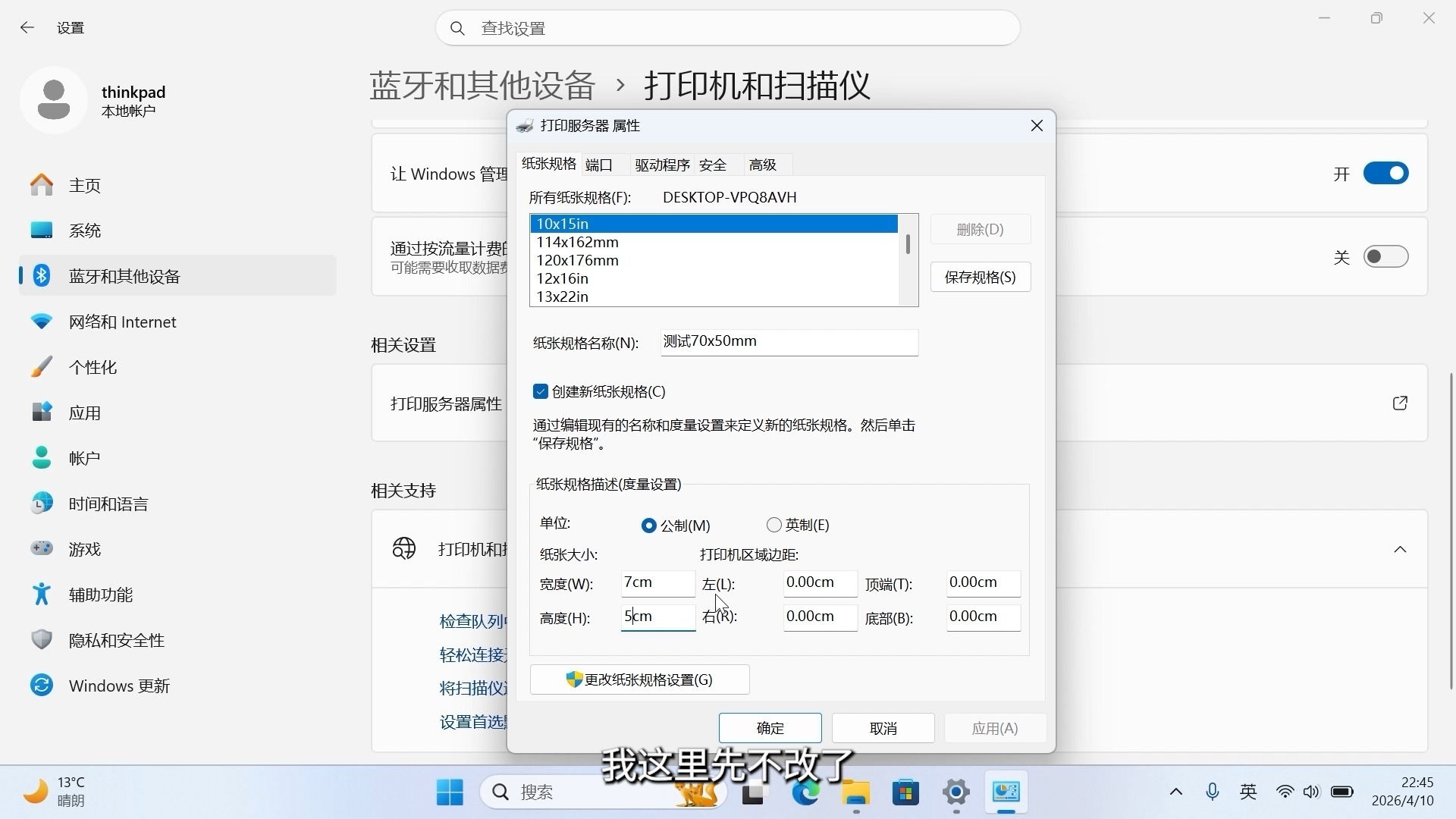The width and height of the screenshot is (1456, 819).
Task: Select 114x162mm in the paper forms list
Action: (x=714, y=242)
